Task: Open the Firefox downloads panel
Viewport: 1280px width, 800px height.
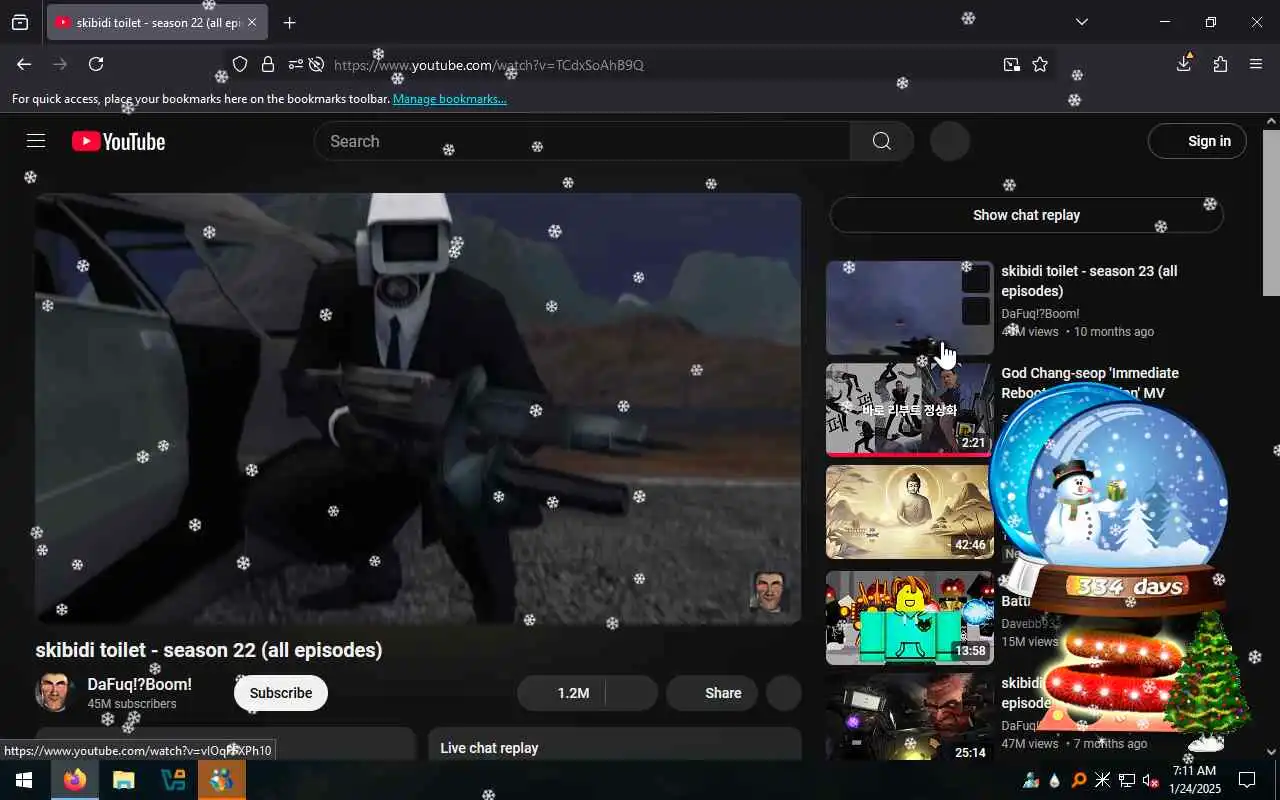Action: (1184, 63)
